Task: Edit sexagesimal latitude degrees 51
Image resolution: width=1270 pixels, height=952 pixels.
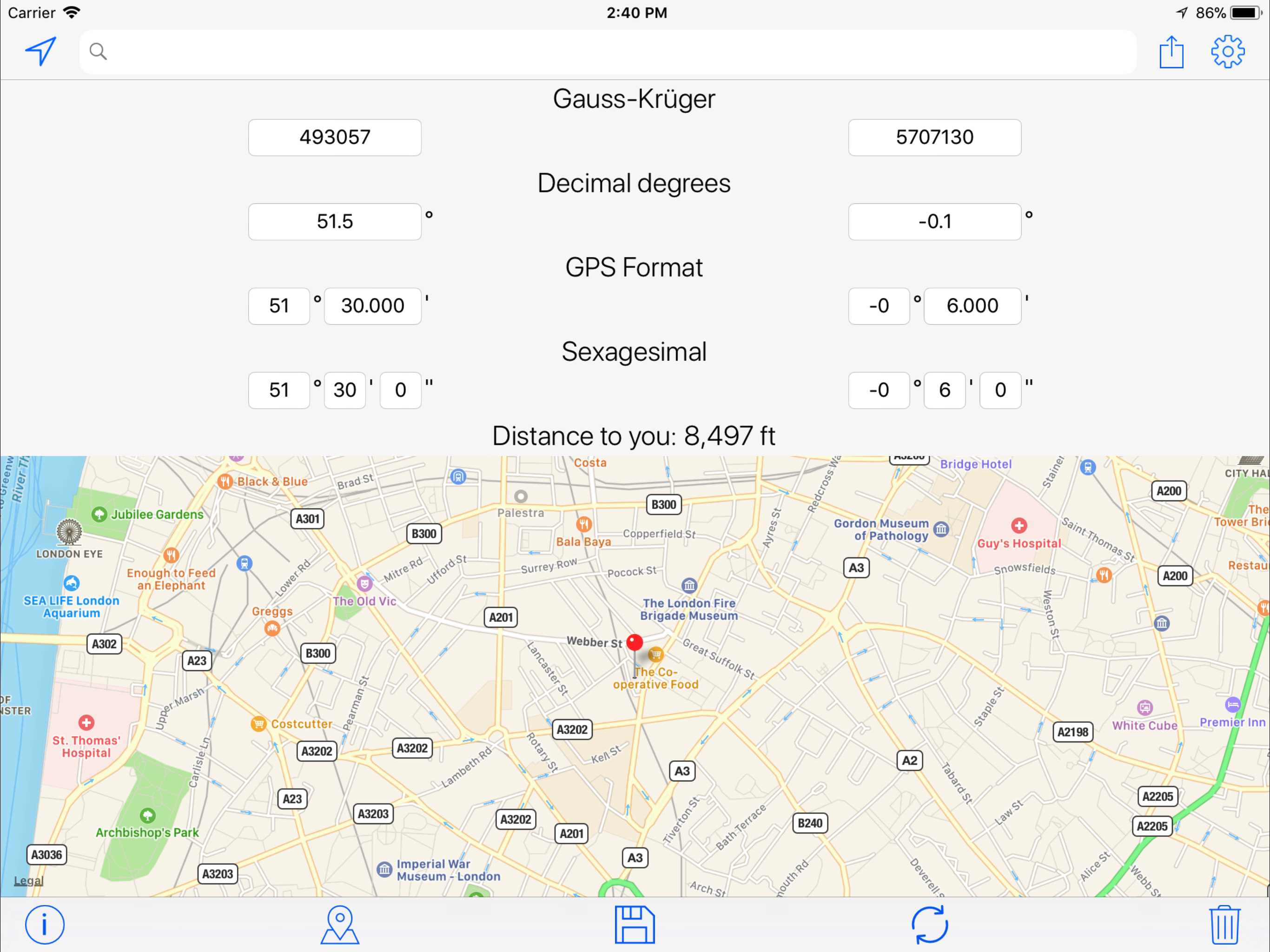Action: click(x=279, y=390)
